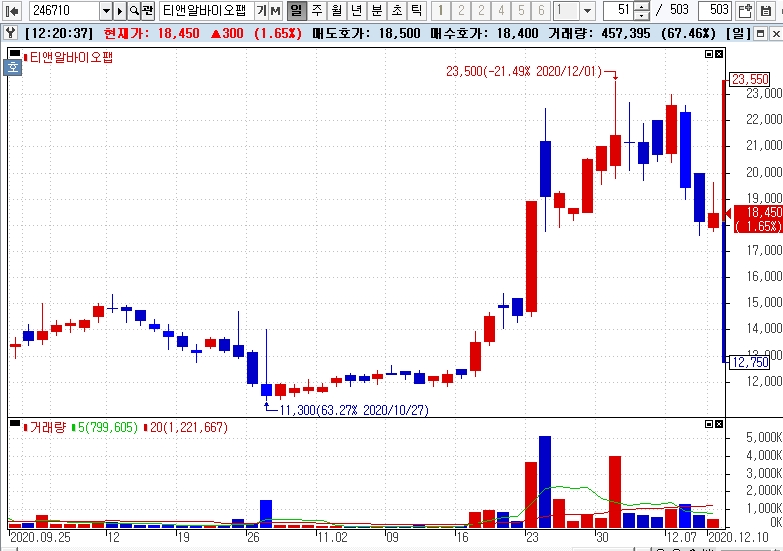This screenshot has height=551, width=783.
Task: Switch to the 초 second period
Action: (x=396, y=10)
